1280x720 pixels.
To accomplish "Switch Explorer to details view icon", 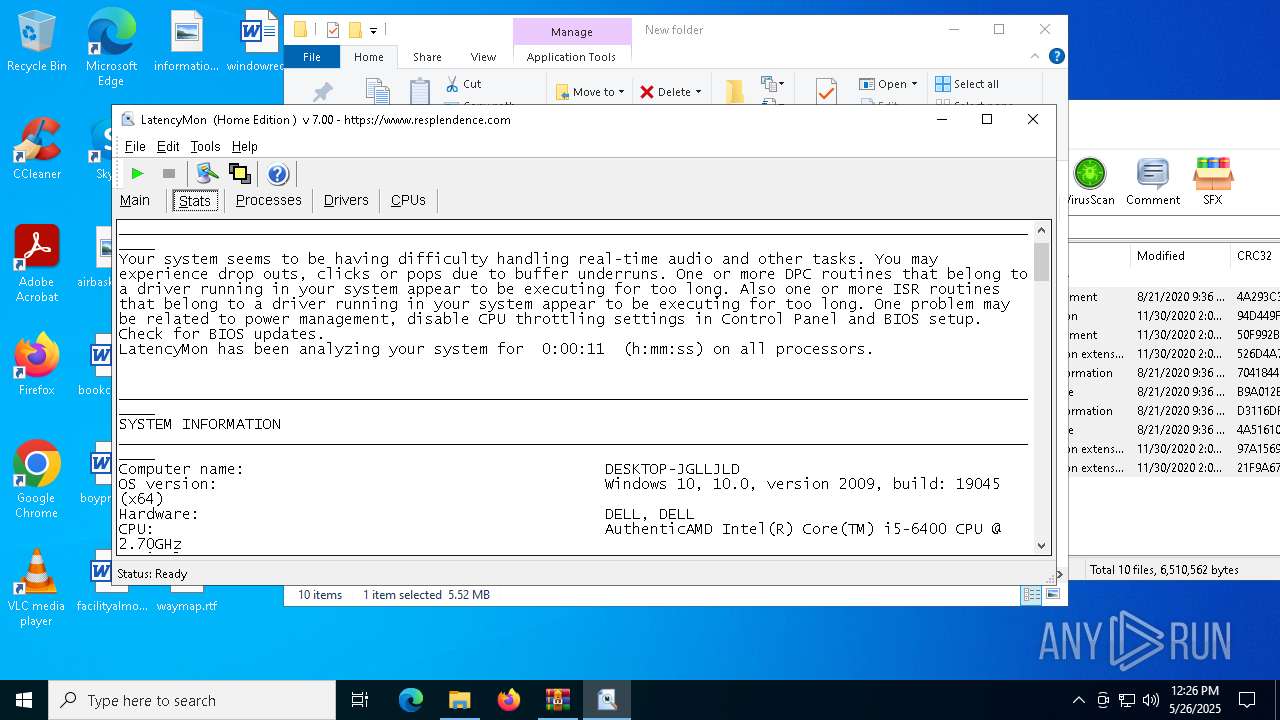I will 1031,595.
